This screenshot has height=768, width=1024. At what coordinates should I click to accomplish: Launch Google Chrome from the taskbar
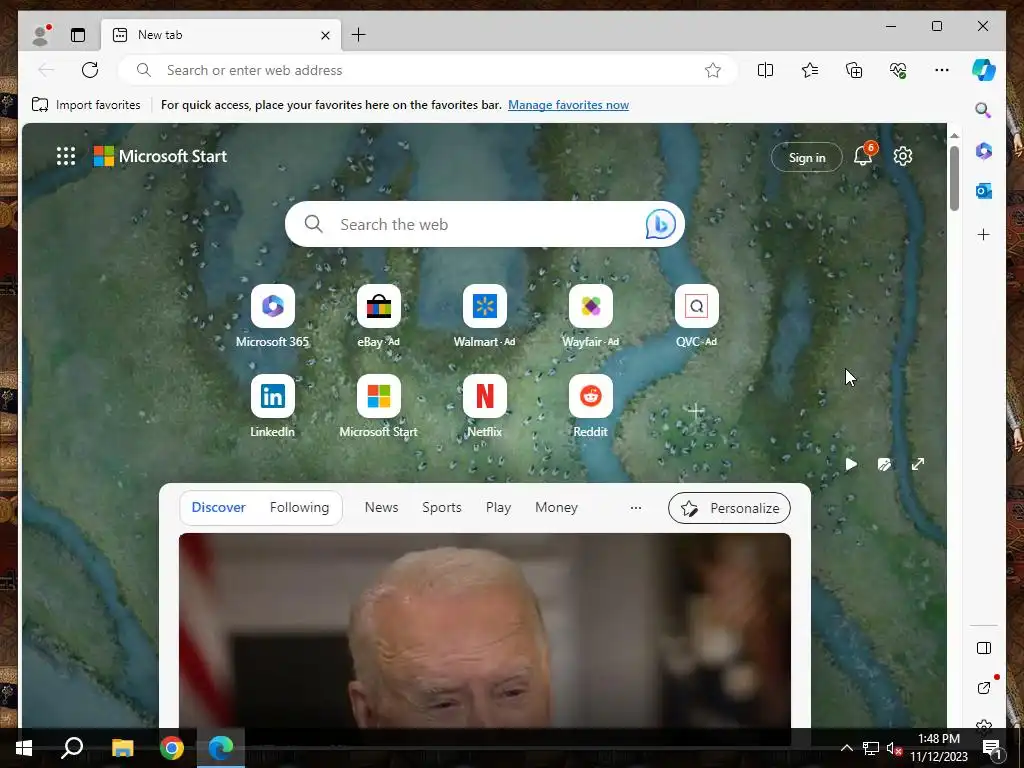point(172,748)
